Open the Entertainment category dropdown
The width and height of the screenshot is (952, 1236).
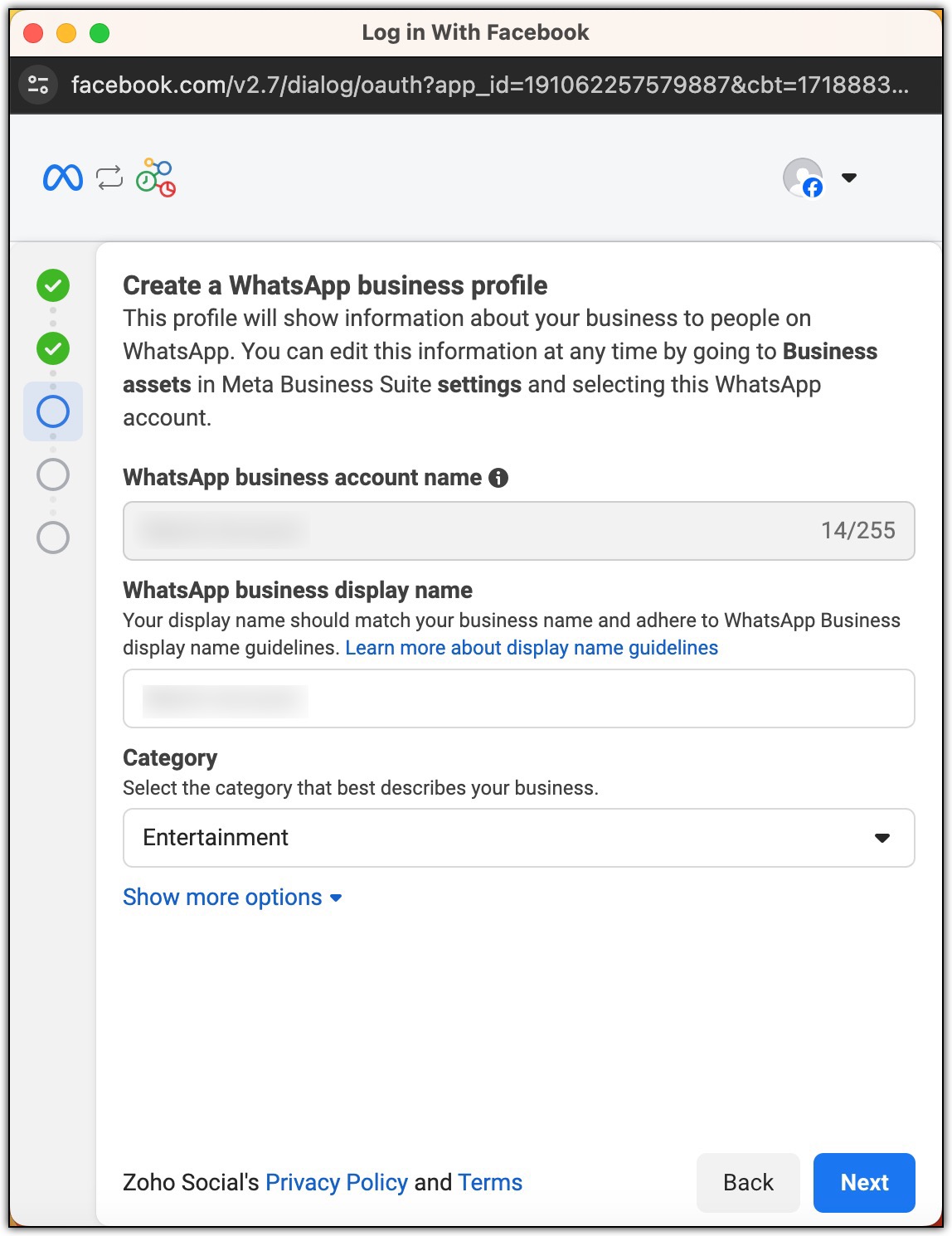[519, 838]
